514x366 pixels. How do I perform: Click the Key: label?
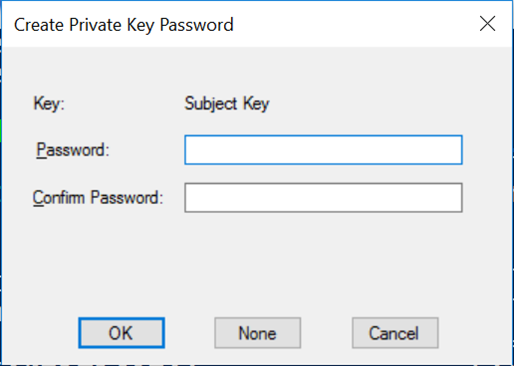[49, 103]
